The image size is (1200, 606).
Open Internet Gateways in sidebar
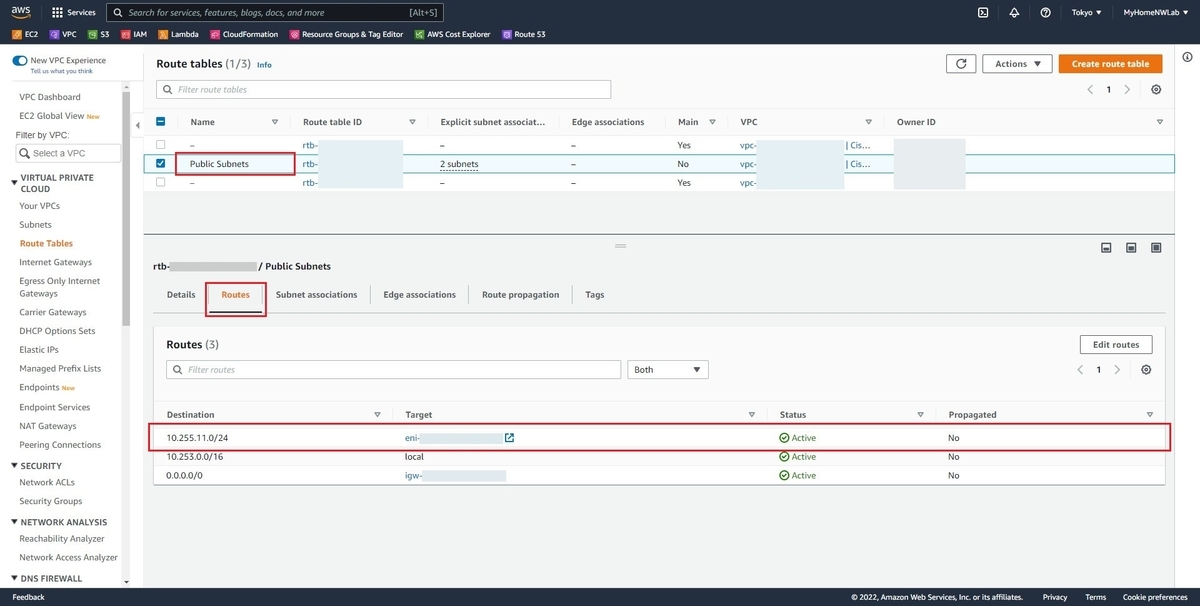55,262
